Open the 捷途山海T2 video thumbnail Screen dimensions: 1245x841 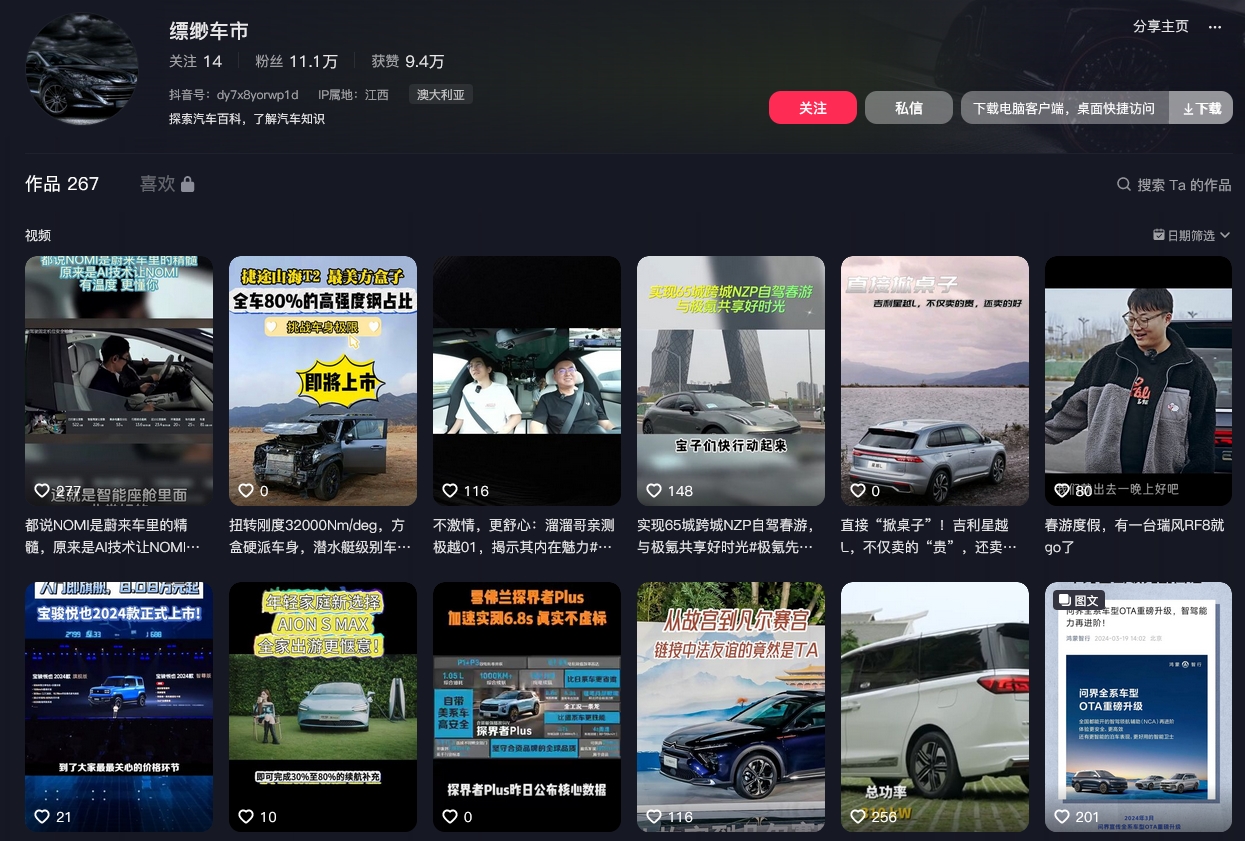coord(323,381)
